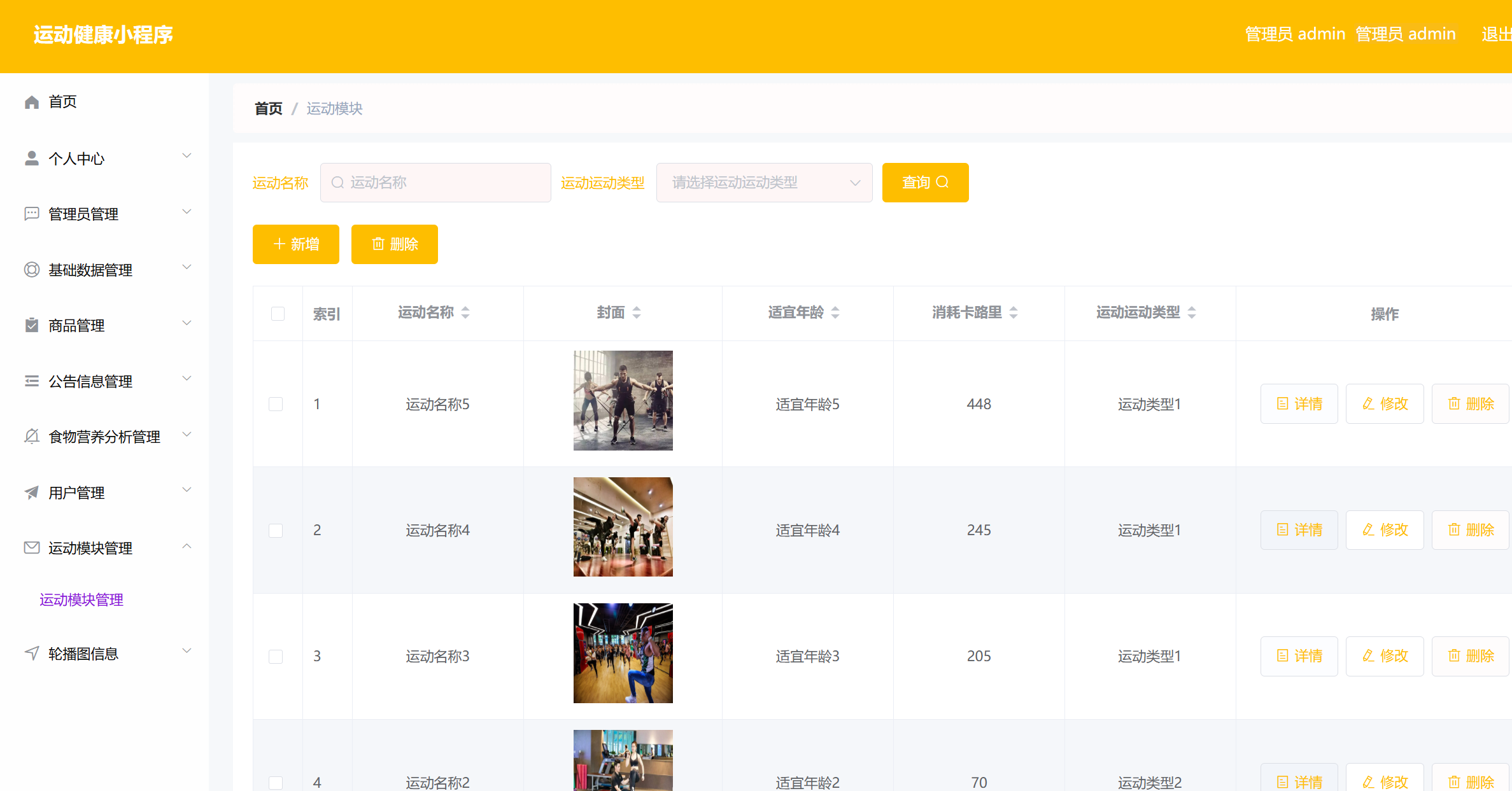Viewport: 1512px width, 791px height.
Task: Expand the 轮播图信息 sidebar section
Action: coord(187,650)
